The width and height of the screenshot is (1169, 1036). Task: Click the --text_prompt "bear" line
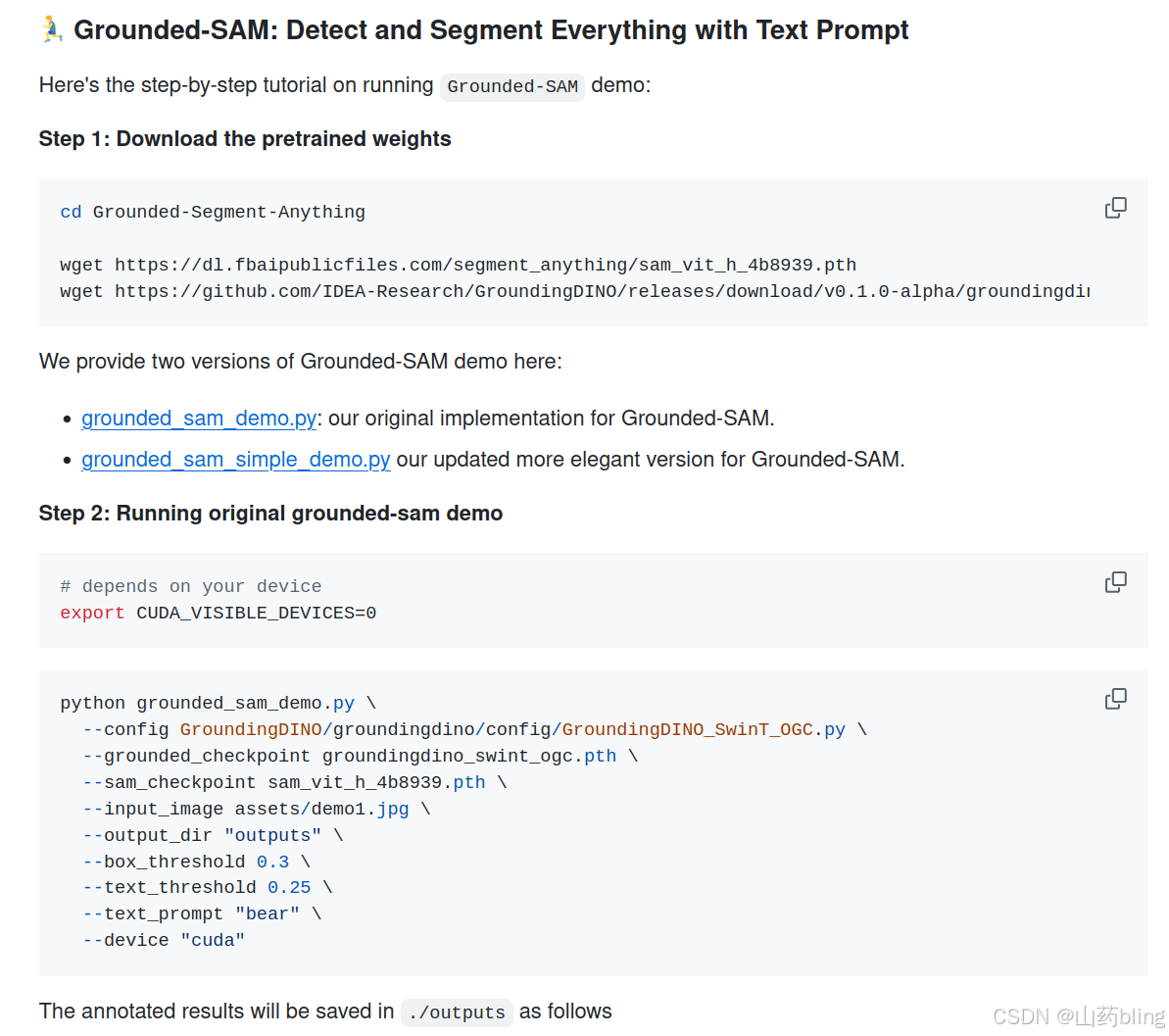tap(202, 913)
